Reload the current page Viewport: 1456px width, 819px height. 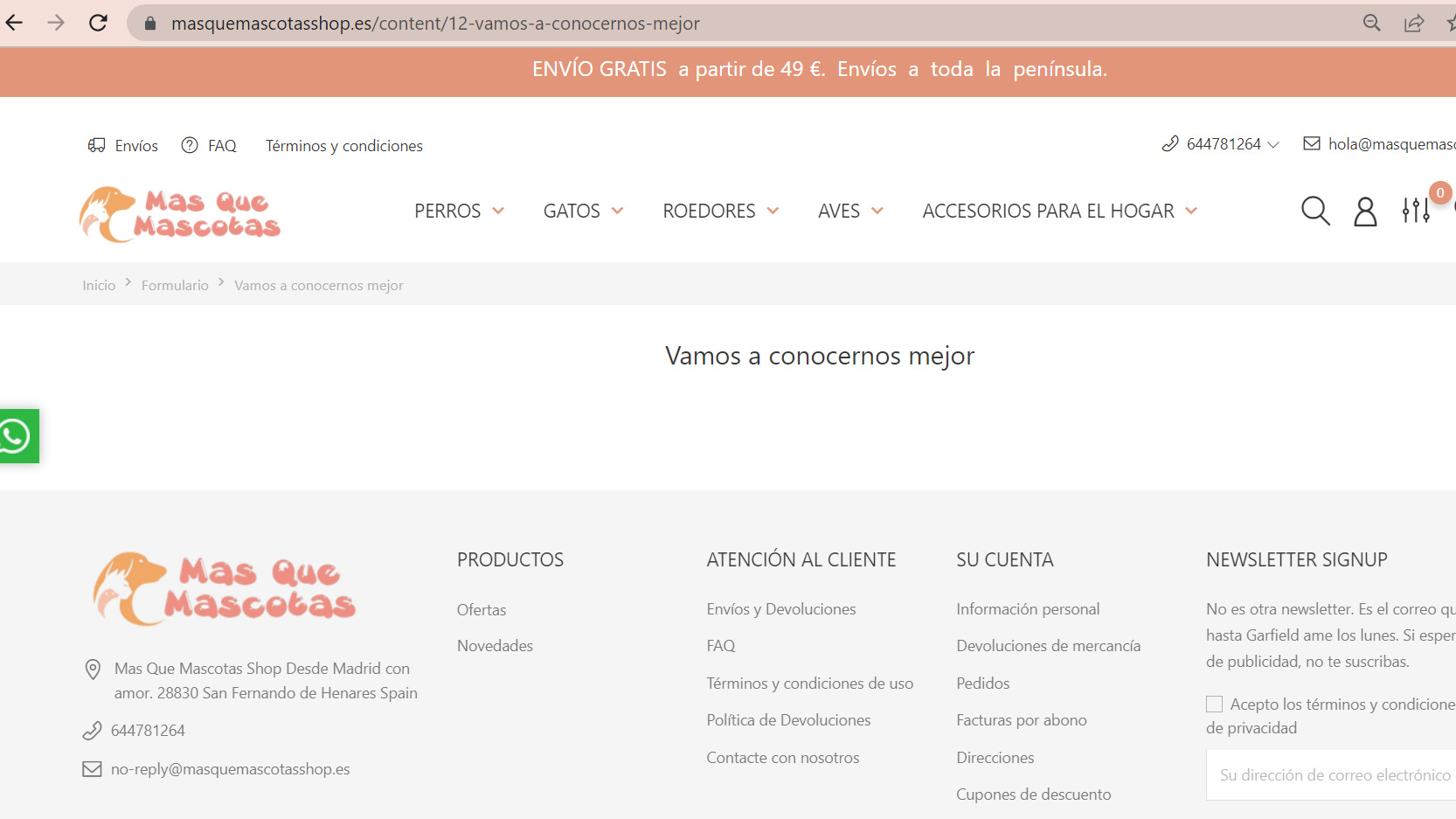[98, 23]
